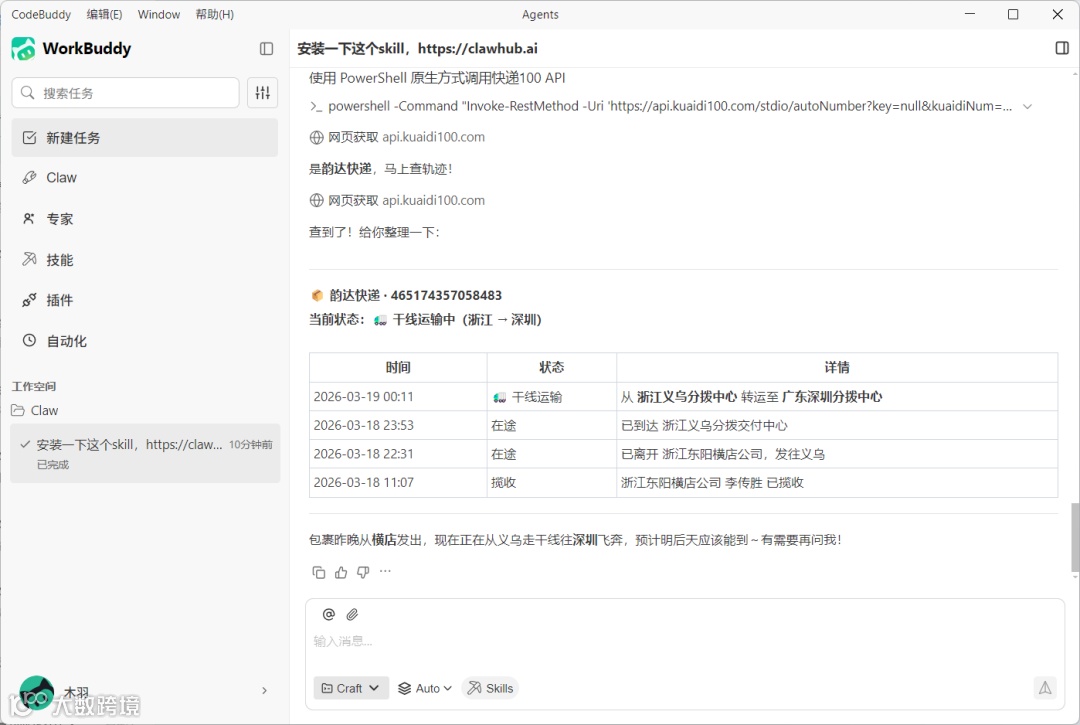Attach a file with paperclip icon
This screenshot has height=725, width=1080.
coord(352,613)
